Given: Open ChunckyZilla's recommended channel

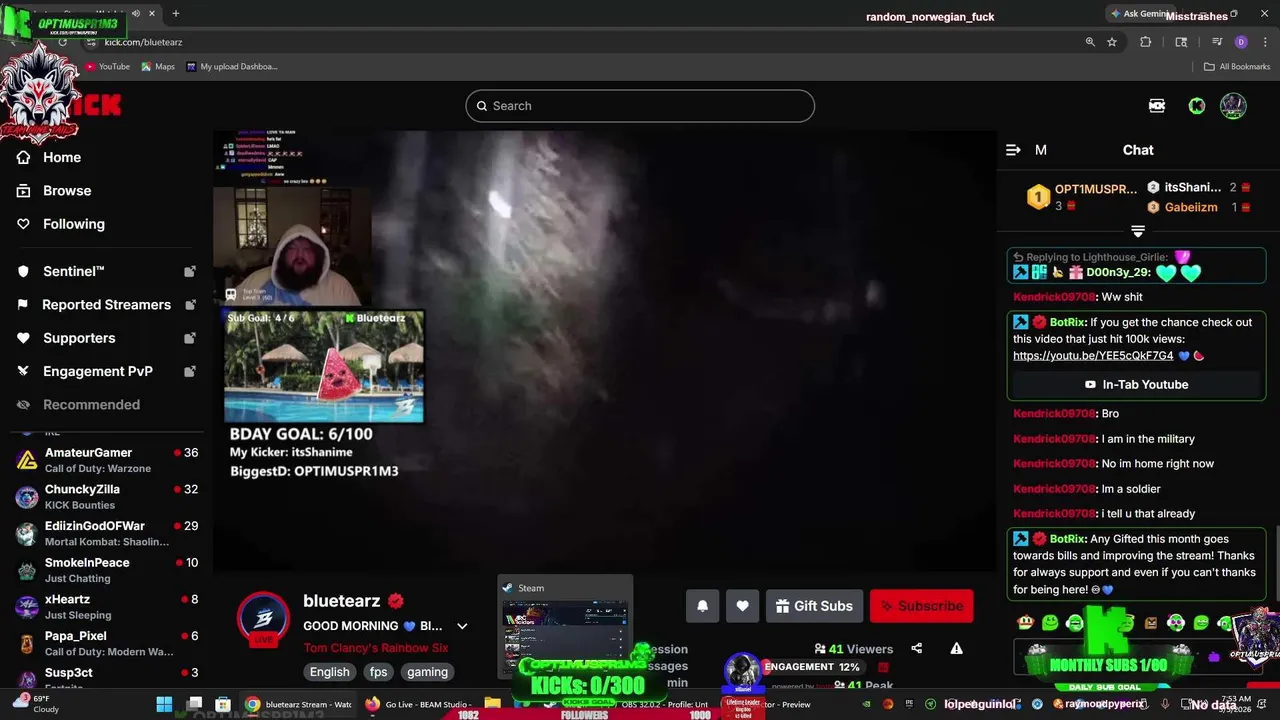Looking at the screenshot, I should coord(106,497).
